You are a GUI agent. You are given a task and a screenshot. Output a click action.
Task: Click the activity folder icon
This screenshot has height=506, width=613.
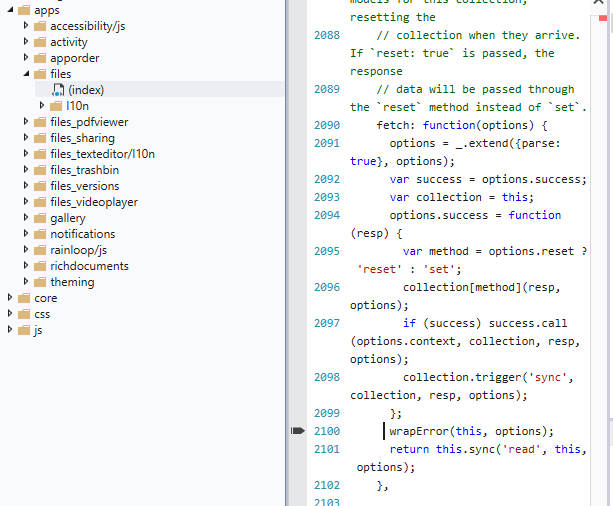click(x=40, y=42)
